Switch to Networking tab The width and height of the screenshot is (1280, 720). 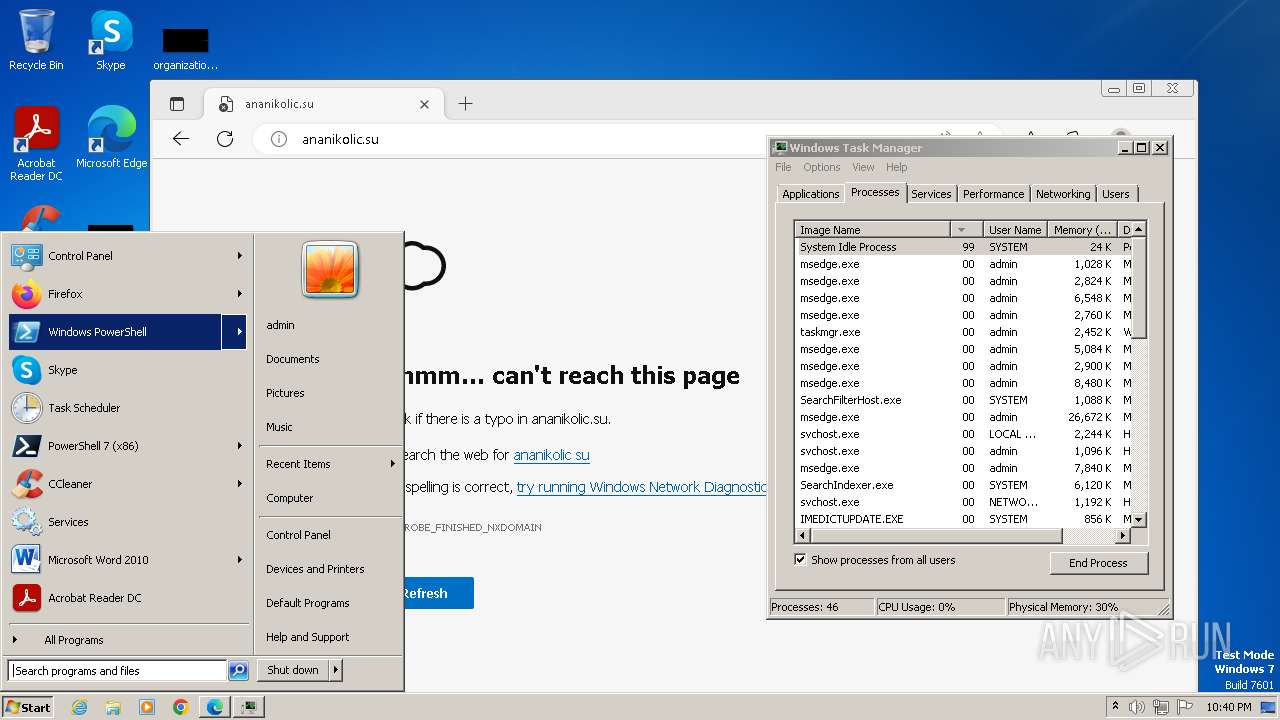[x=1063, y=194]
